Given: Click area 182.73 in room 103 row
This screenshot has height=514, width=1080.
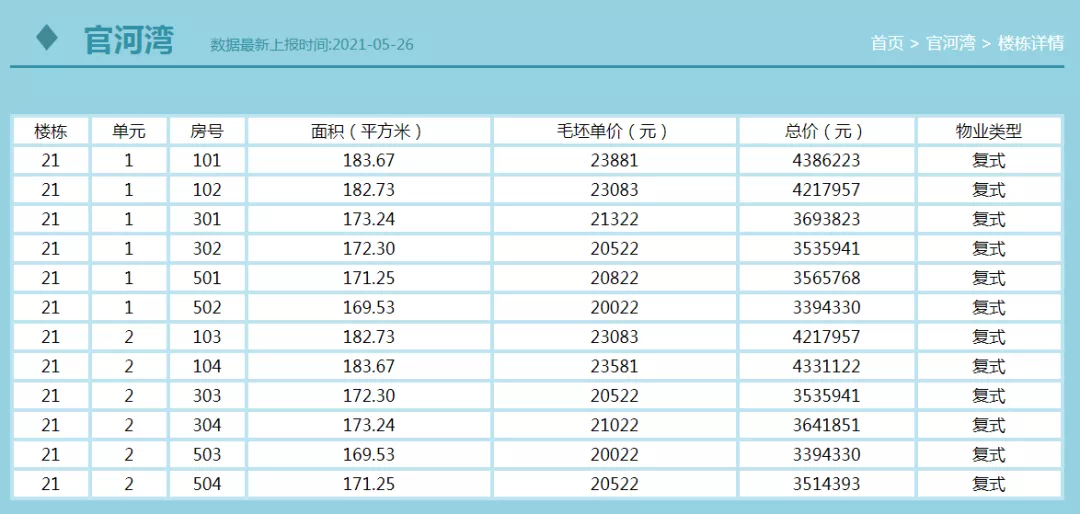Looking at the screenshot, I should click(x=369, y=337).
